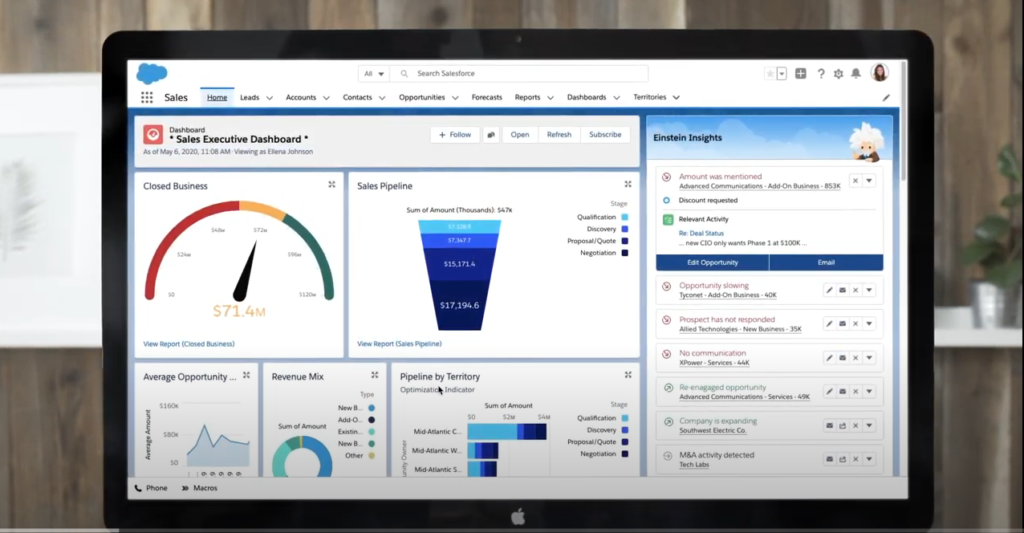1024x533 pixels.
Task: Open View Report (Closed Business) link
Action: click(189, 344)
